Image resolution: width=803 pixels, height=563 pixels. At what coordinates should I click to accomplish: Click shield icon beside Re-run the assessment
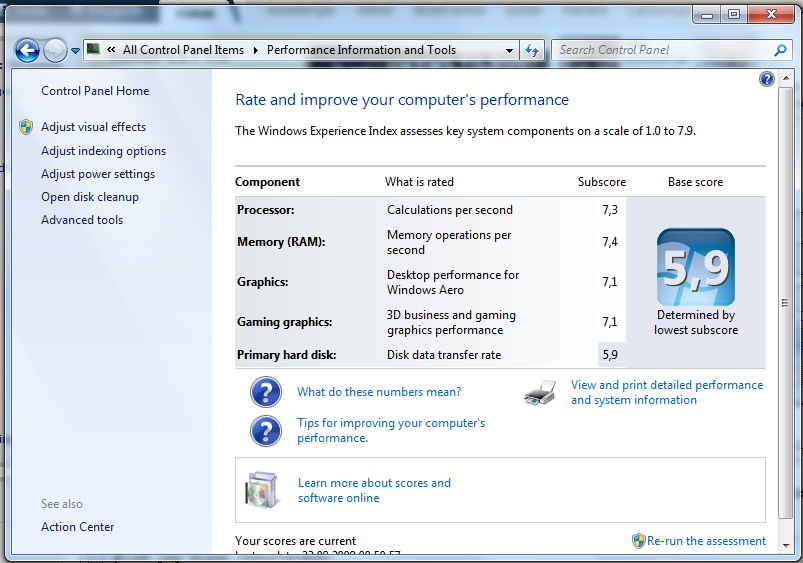click(639, 541)
